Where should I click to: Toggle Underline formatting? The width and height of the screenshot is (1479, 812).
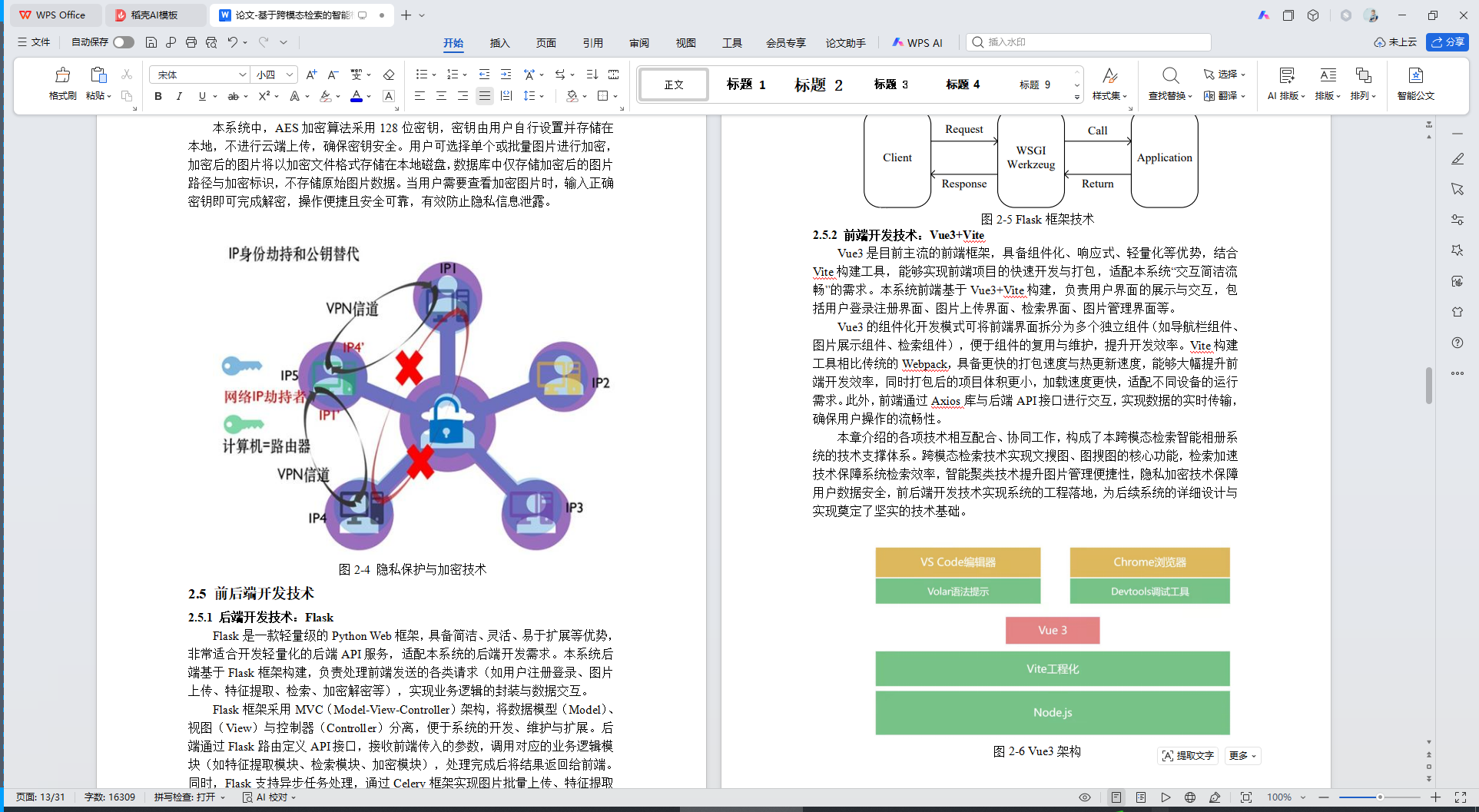202,96
